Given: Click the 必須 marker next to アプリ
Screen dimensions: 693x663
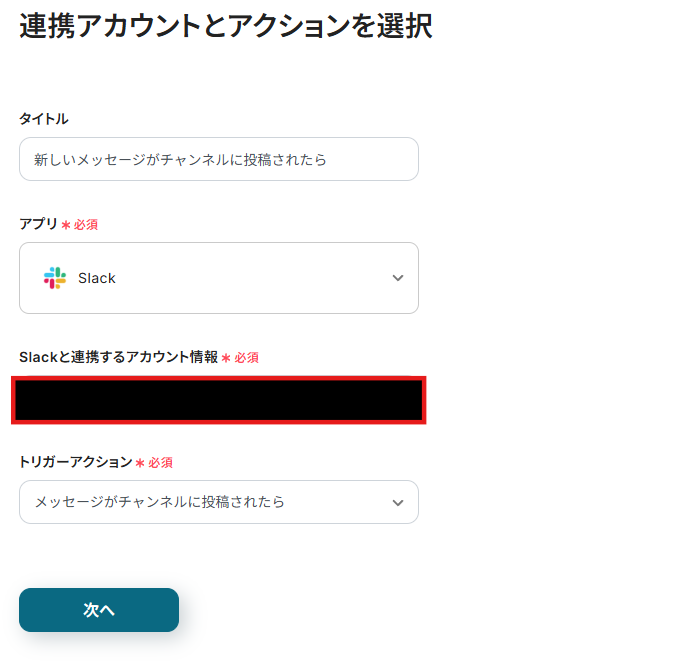Looking at the screenshot, I should click(x=86, y=225).
